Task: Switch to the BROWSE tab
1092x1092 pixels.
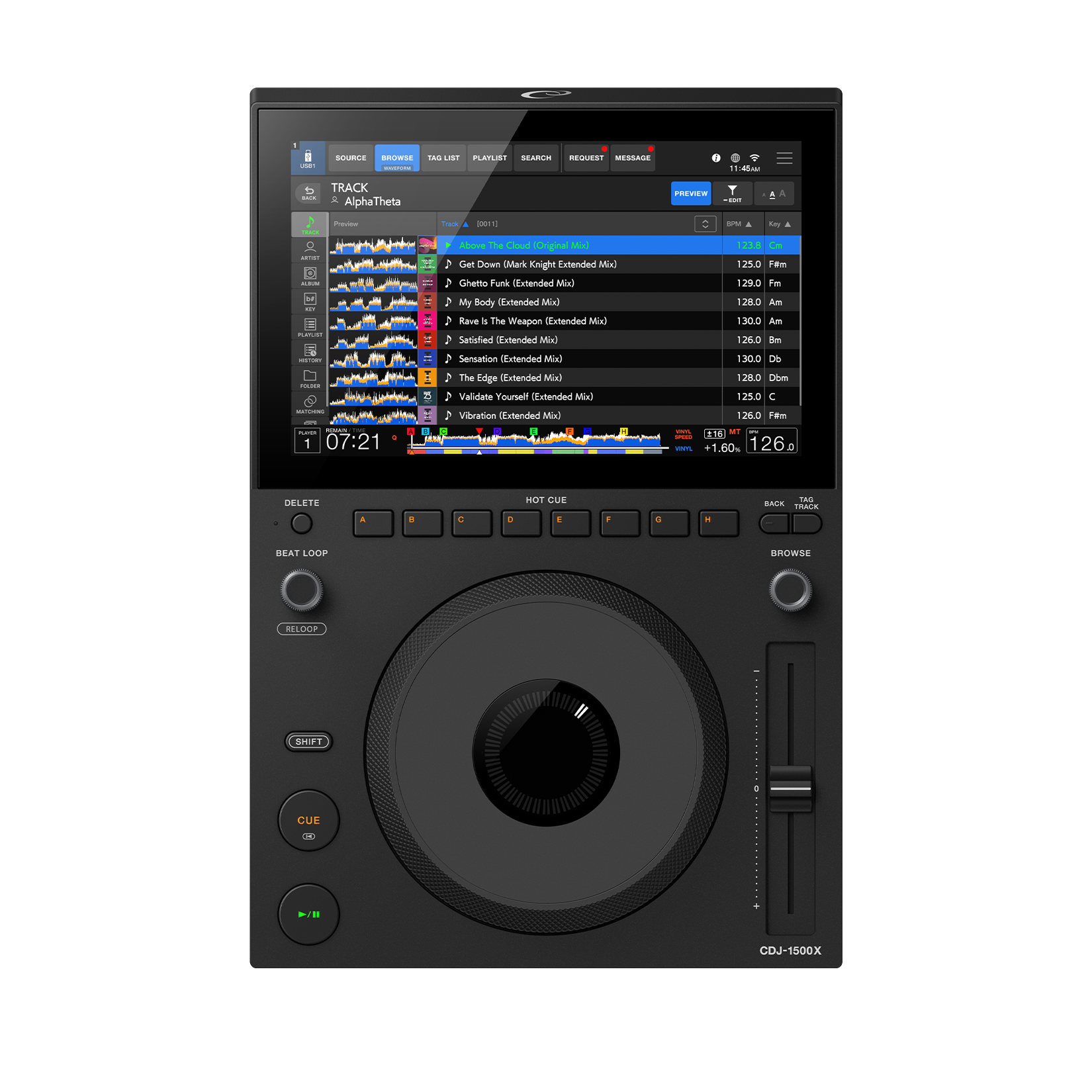Action: click(x=397, y=158)
